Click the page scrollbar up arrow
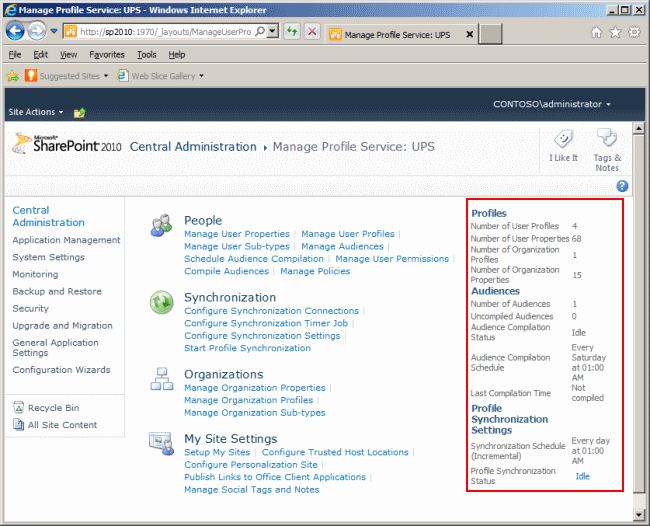Screen dimensions: 650x526 pos(639,128)
